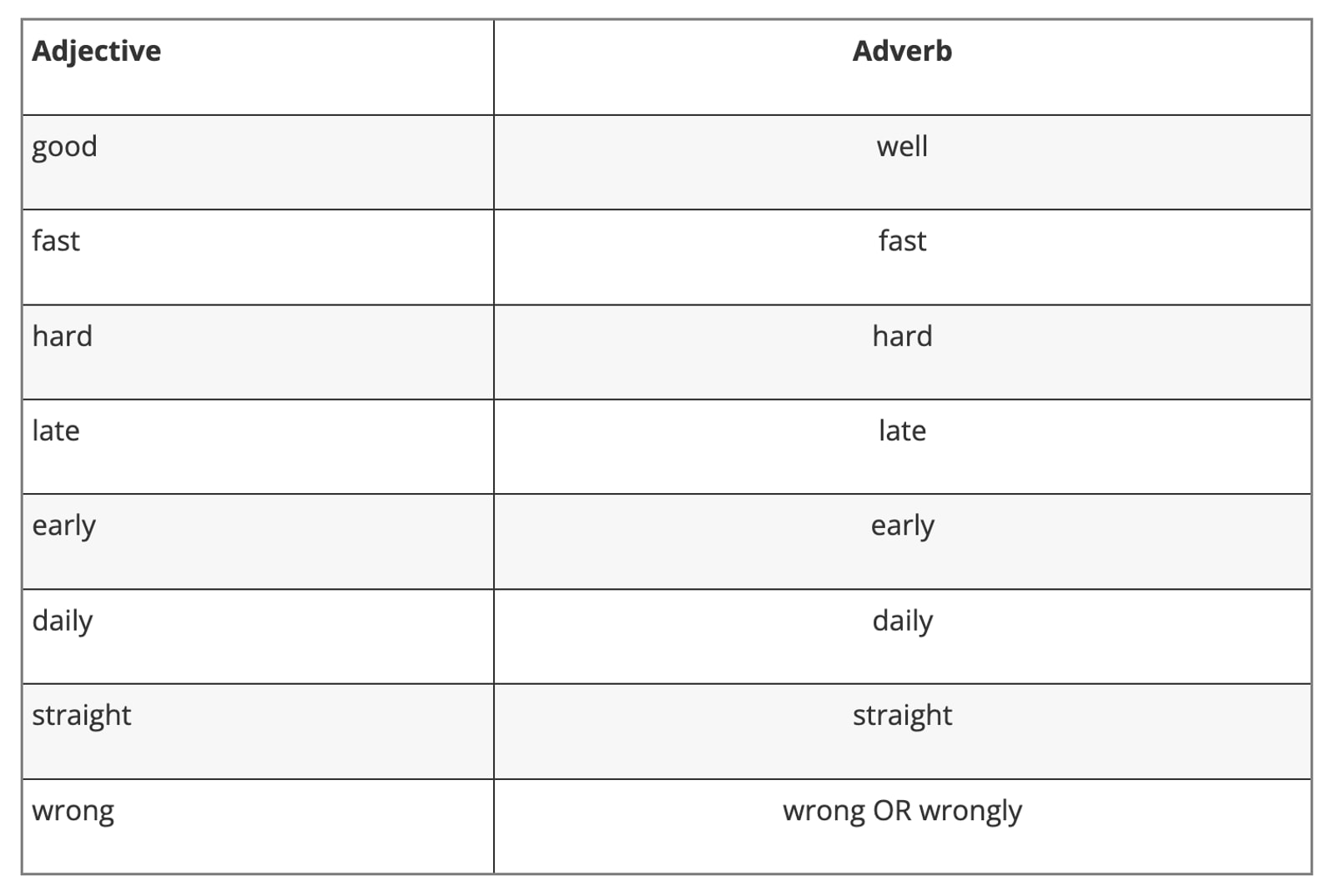Select 'hard' in the Adjective column
1335x896 pixels.
click(62, 336)
